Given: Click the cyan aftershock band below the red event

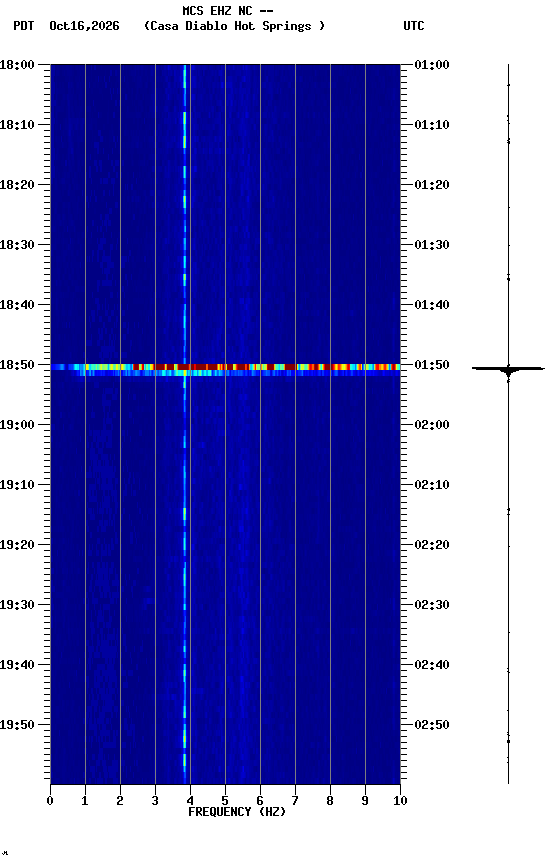Looking at the screenshot, I should point(225,373).
